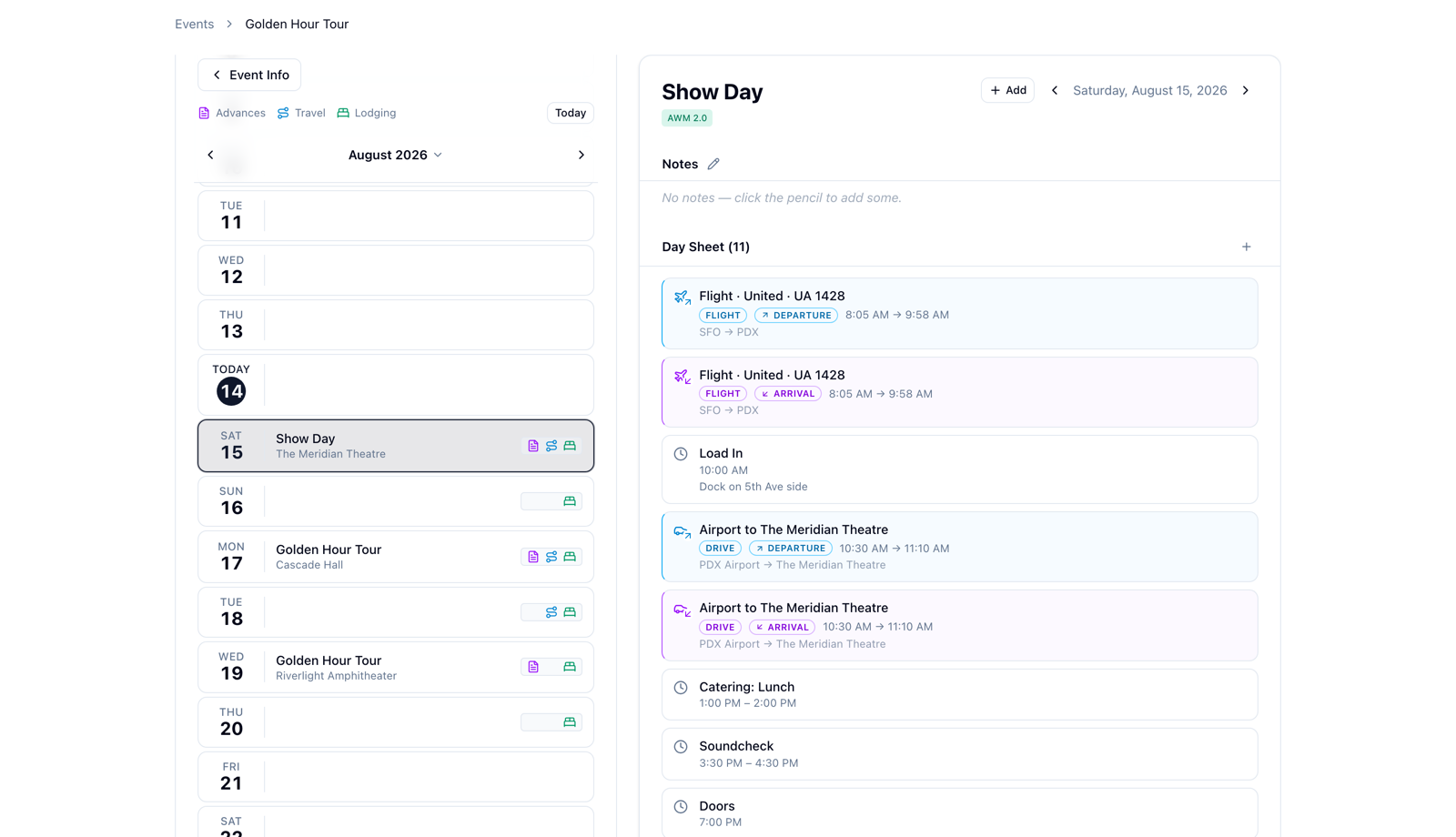Select the Tue 11 day row
Screen dimensions: 1456x837
[396, 216]
